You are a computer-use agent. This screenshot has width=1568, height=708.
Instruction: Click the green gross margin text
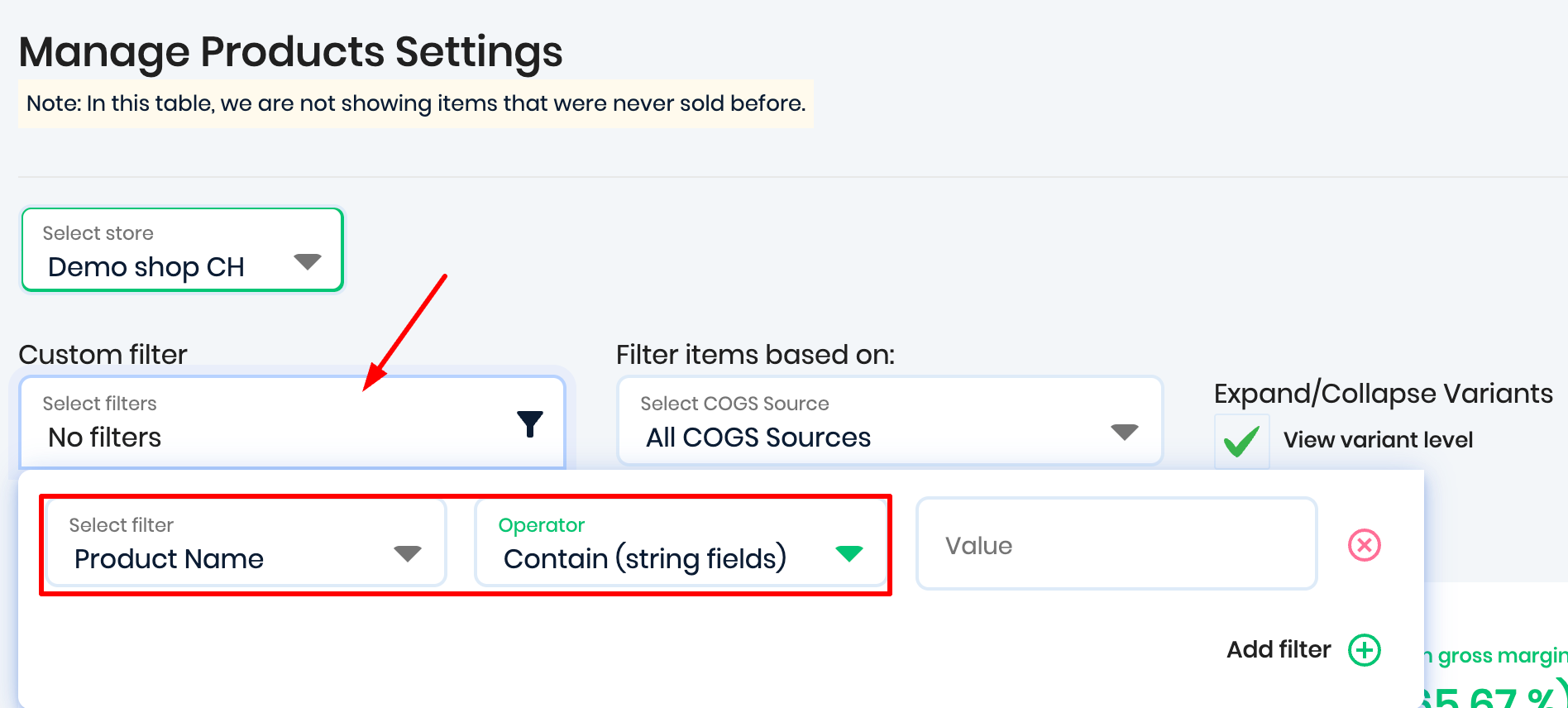[1499, 656]
